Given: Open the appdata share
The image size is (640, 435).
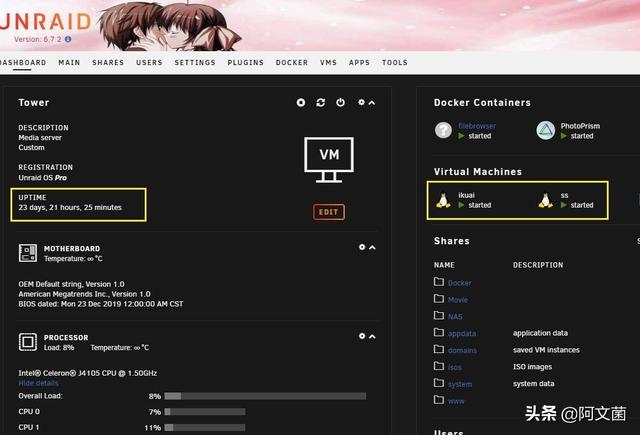Looking at the screenshot, I should click(462, 333).
